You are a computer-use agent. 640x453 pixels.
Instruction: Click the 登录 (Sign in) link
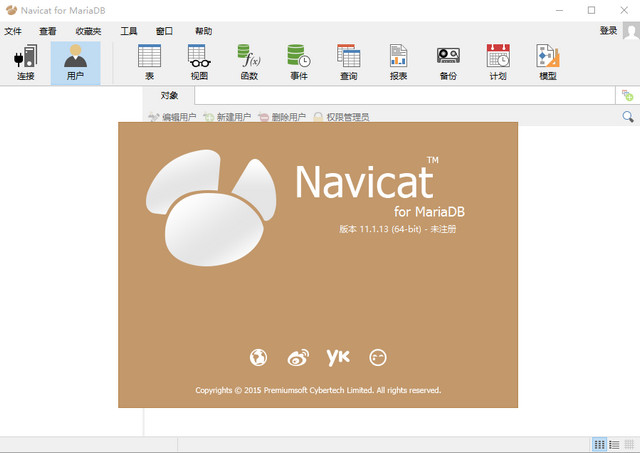coord(608,31)
